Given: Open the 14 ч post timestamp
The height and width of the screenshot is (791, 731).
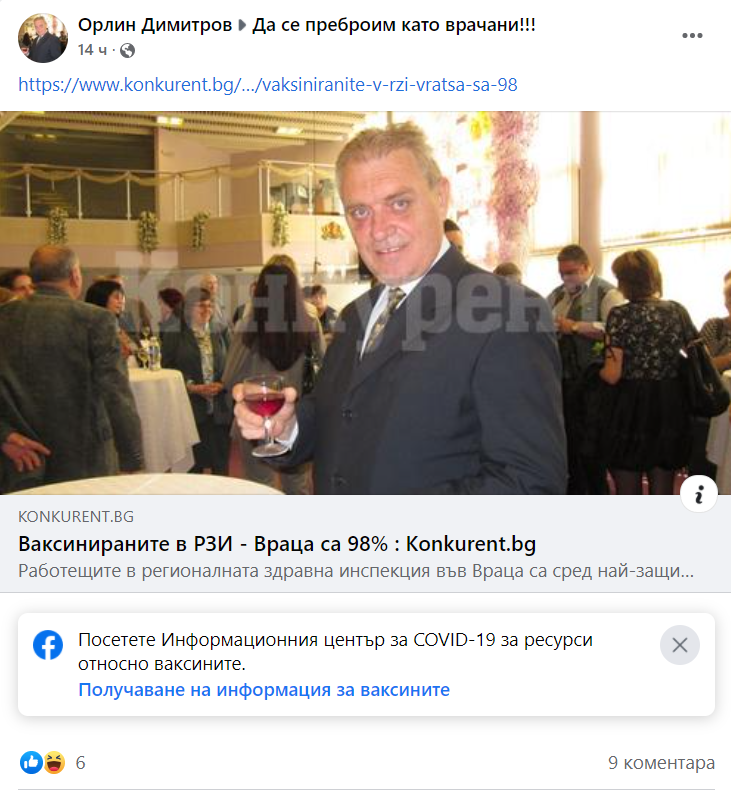Looking at the screenshot, I should coord(92,50).
